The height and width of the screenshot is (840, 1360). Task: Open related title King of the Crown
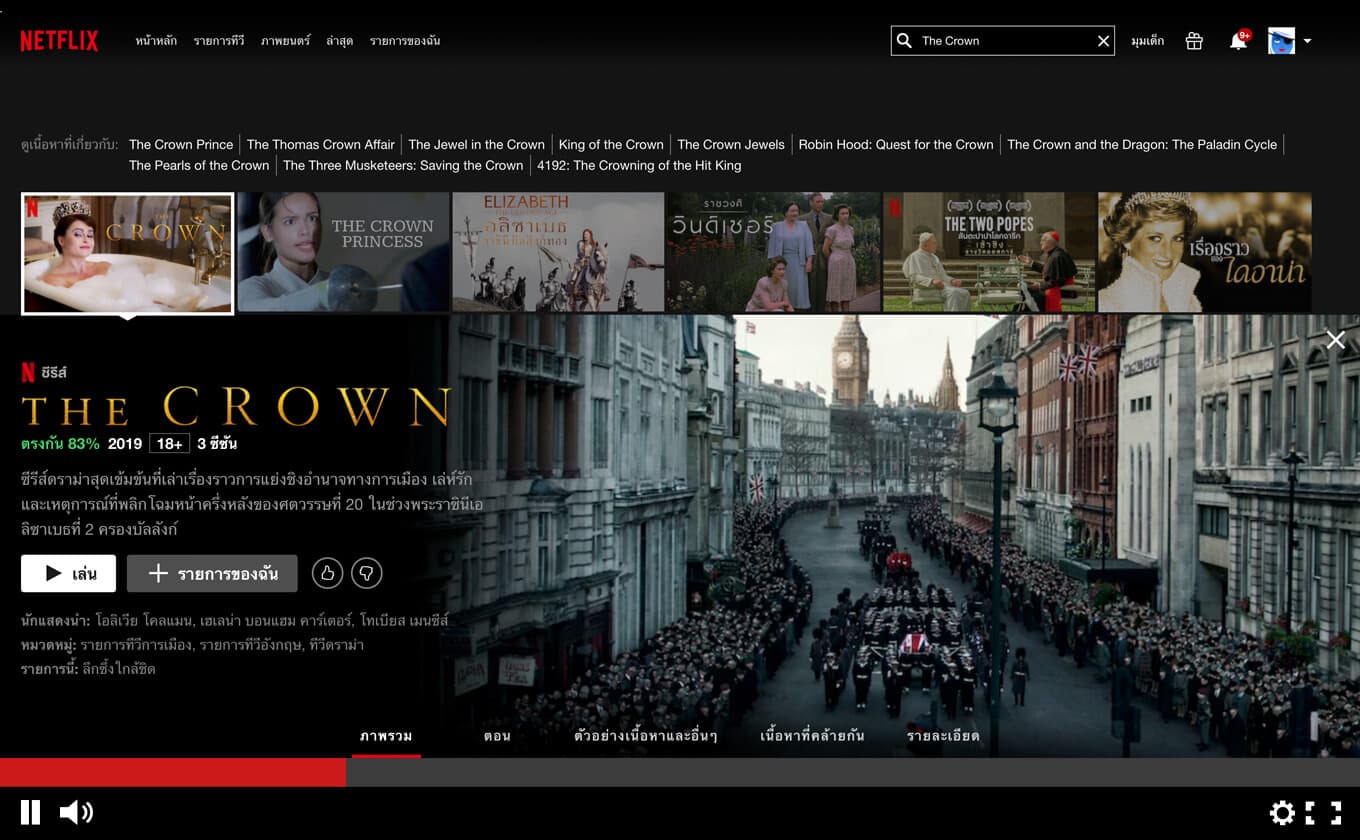[611, 144]
